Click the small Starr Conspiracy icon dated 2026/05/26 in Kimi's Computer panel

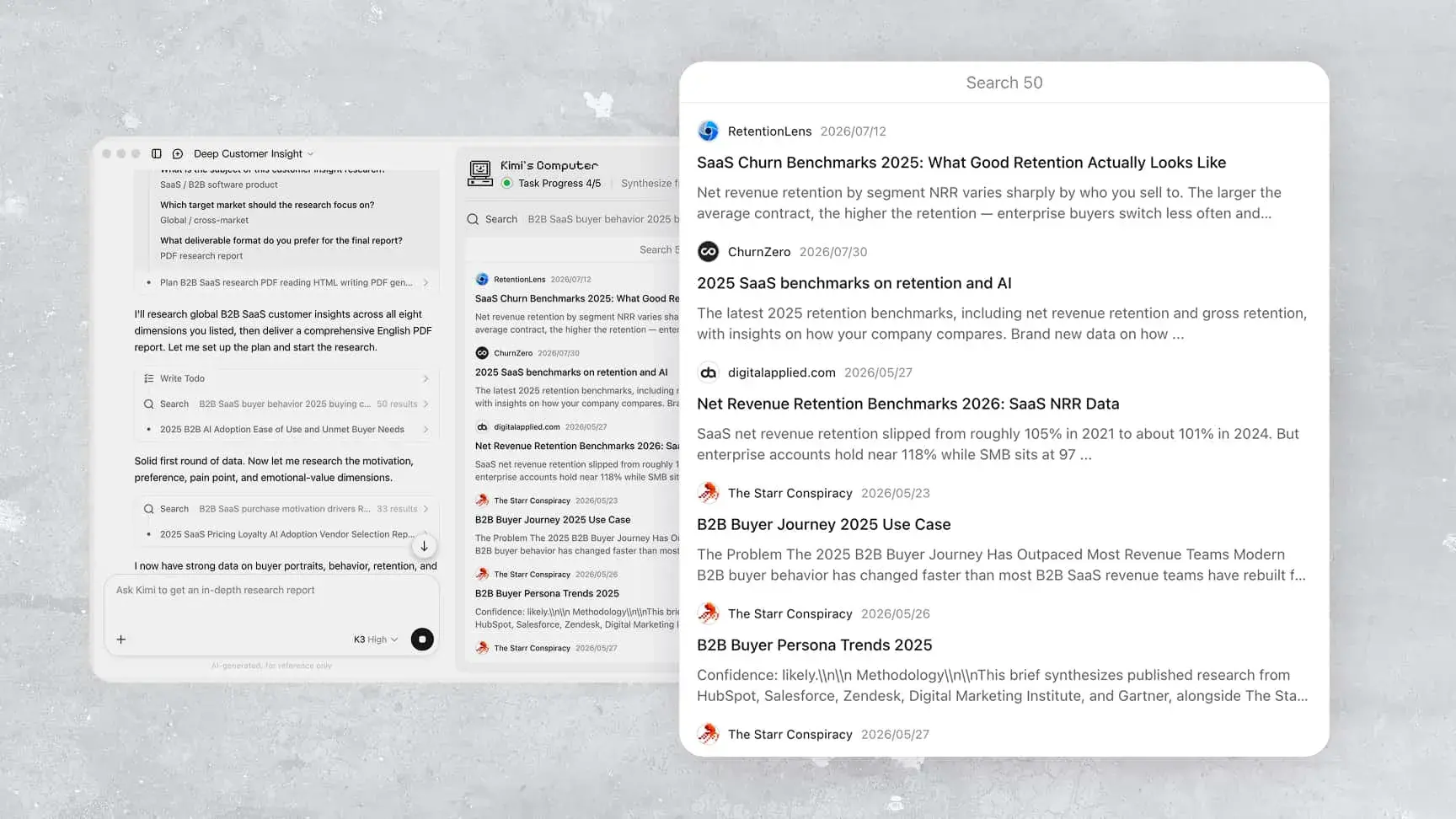click(482, 574)
